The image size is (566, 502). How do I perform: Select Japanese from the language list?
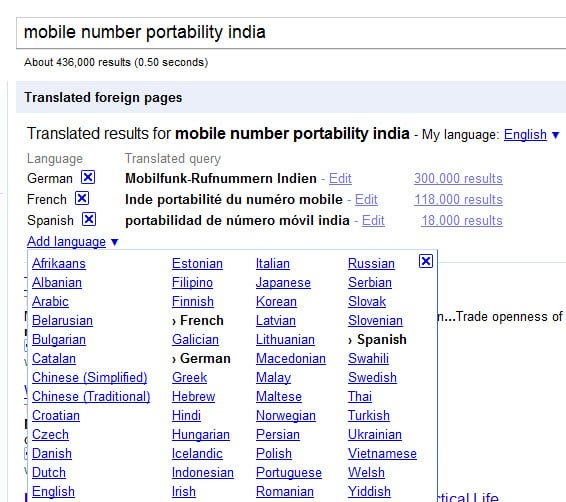click(x=283, y=283)
